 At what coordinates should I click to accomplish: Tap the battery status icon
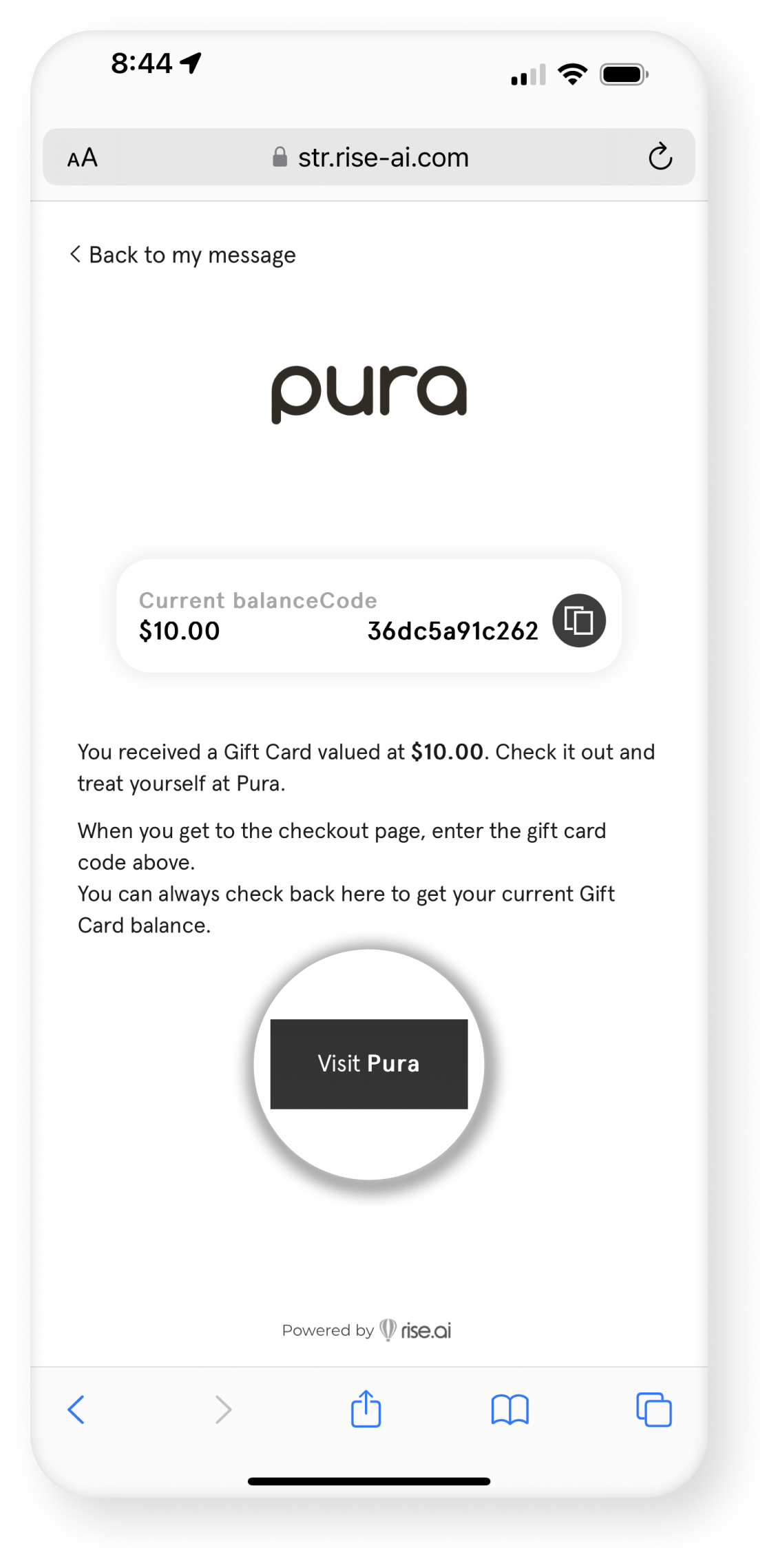[x=624, y=74]
